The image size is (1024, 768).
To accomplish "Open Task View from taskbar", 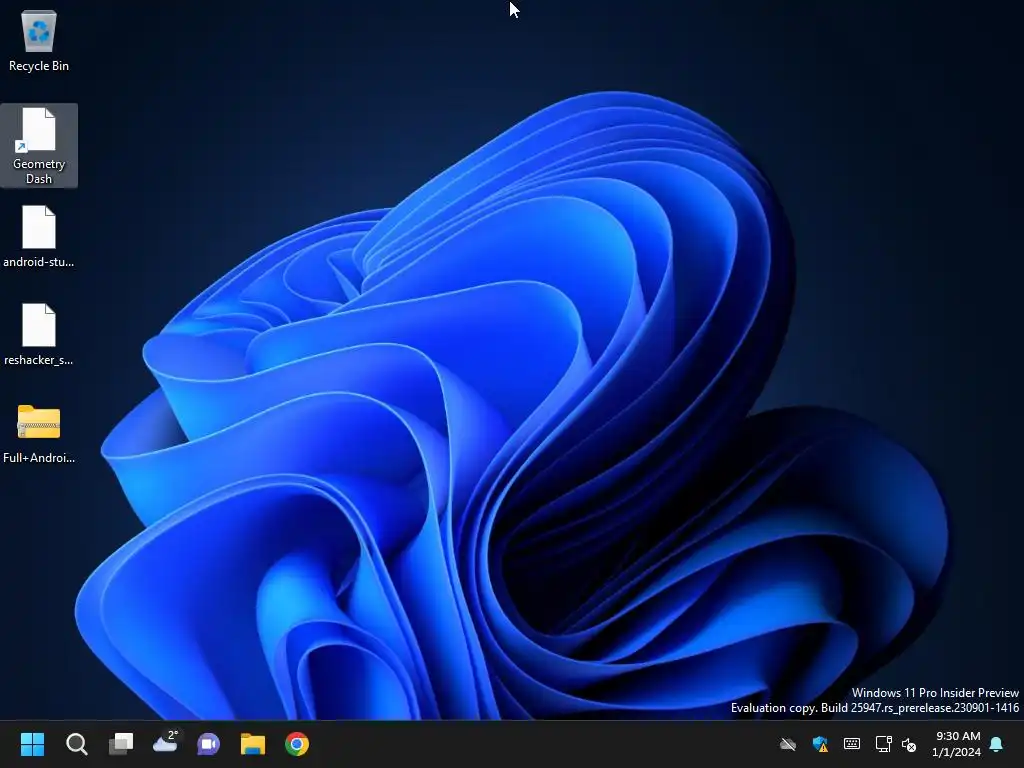I will click(121, 744).
